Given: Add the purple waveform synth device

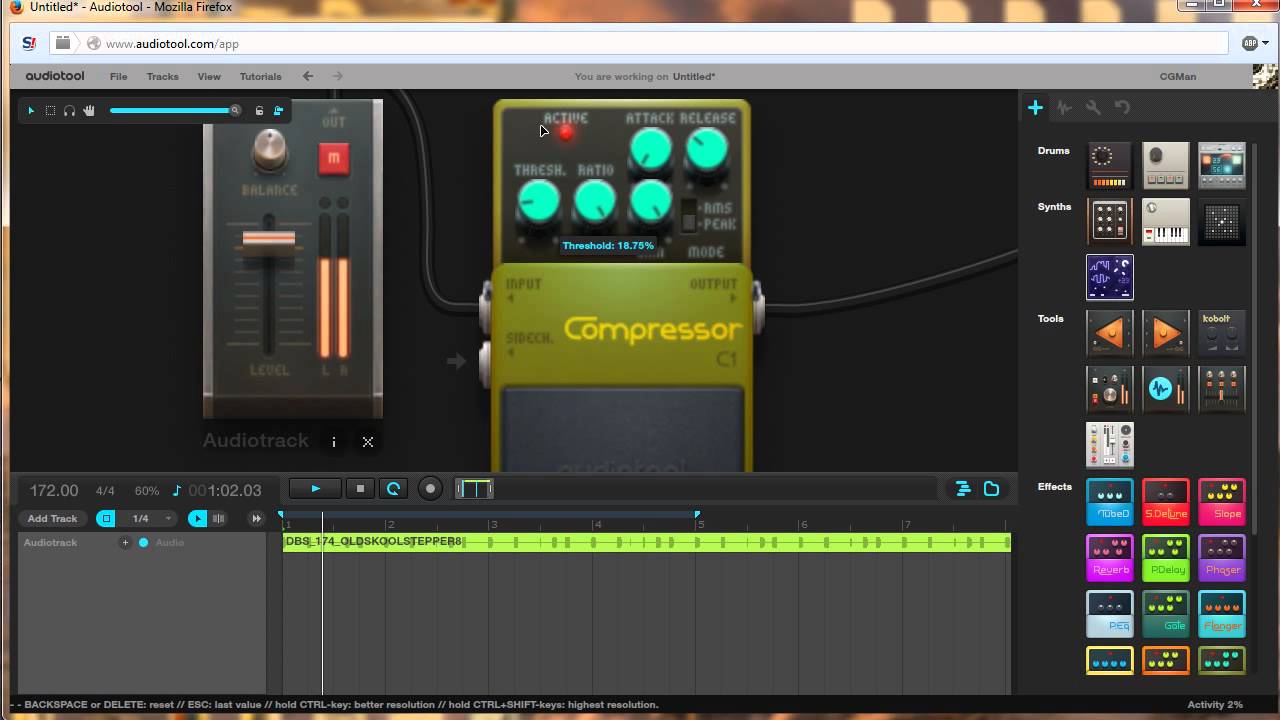Looking at the screenshot, I should tap(1110, 278).
